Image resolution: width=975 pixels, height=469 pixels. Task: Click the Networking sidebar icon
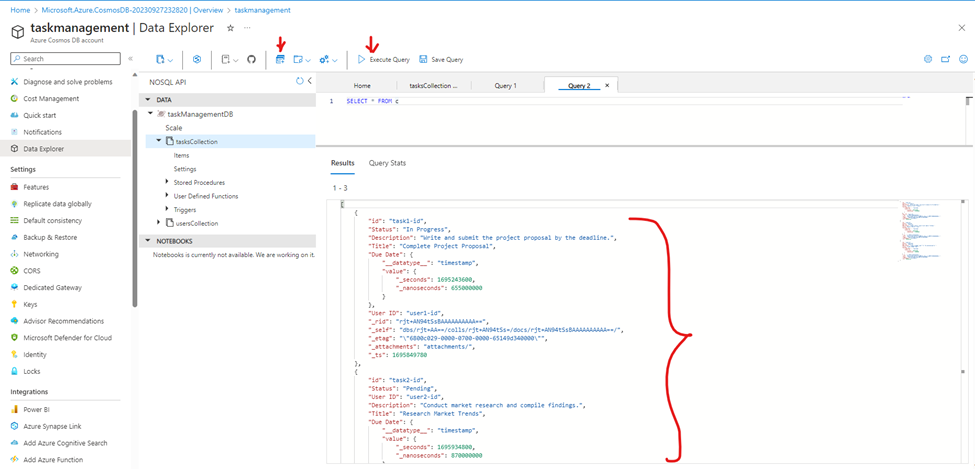15,254
